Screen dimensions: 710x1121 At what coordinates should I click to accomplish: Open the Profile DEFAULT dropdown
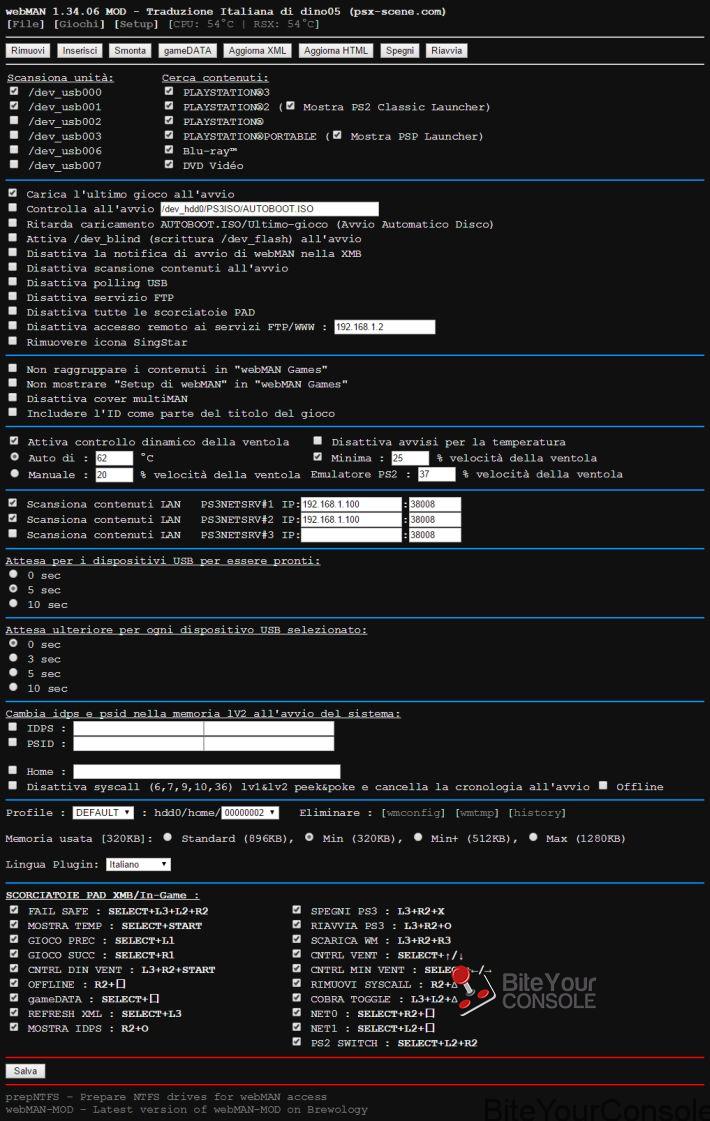(103, 813)
